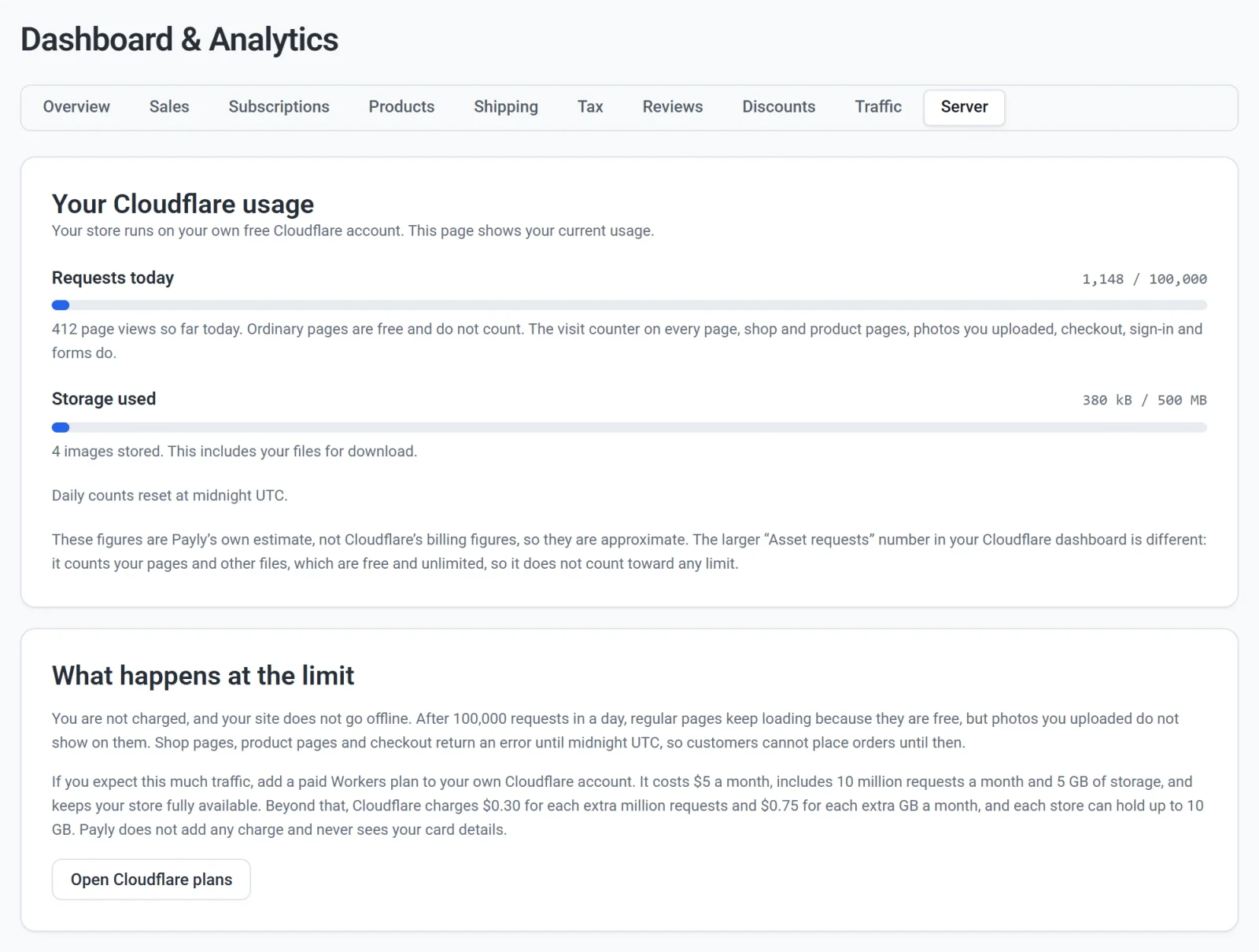The image size is (1259, 952).
Task: View the Traffic tab
Action: click(x=878, y=107)
